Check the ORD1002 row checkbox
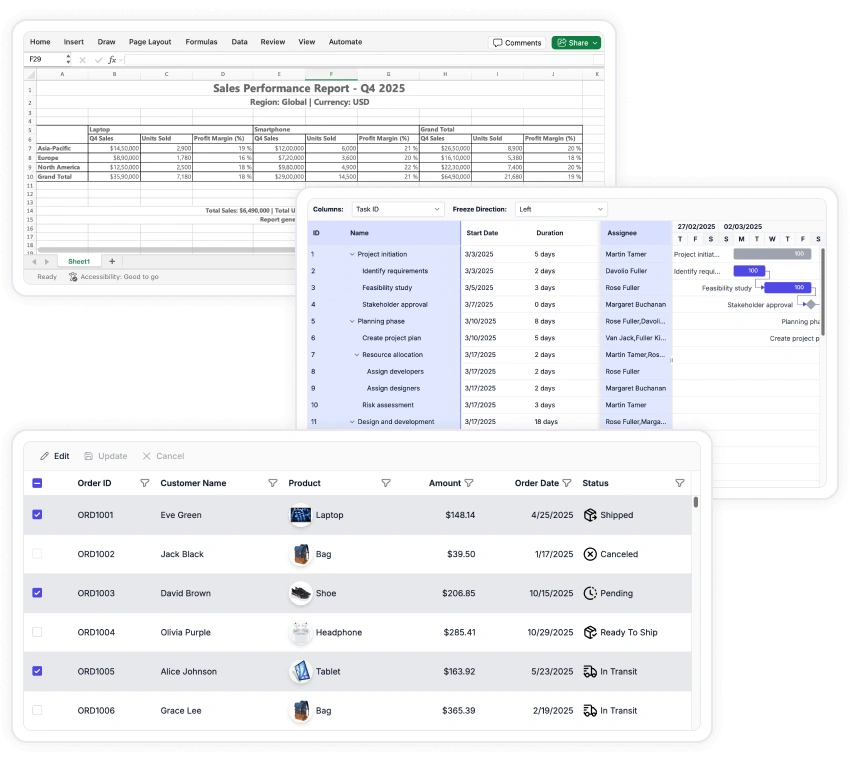 coord(37,554)
